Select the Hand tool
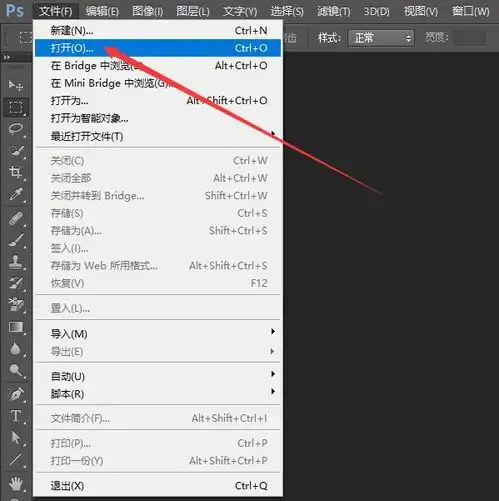 pos(16,484)
